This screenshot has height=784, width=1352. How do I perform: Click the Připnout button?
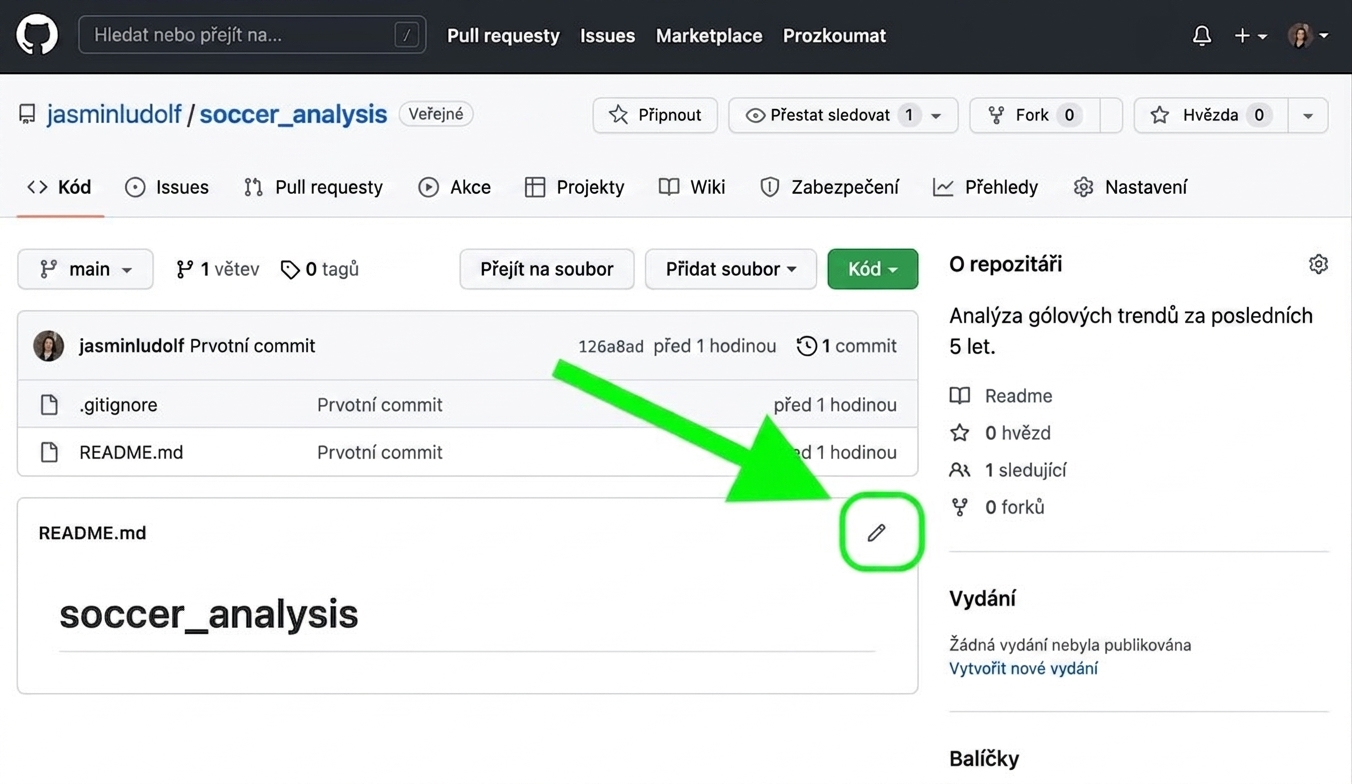655,115
